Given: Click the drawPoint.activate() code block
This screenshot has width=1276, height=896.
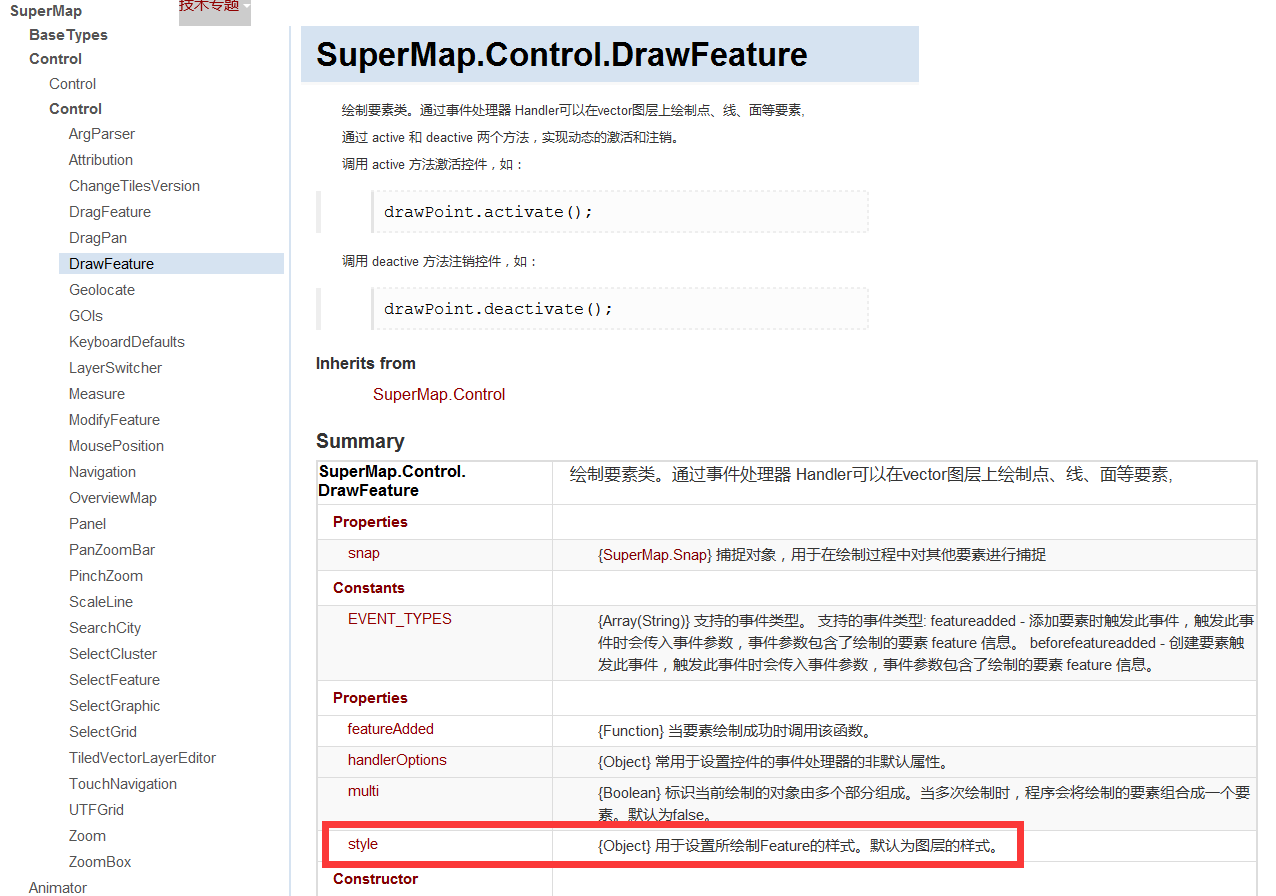Looking at the screenshot, I should (619, 212).
